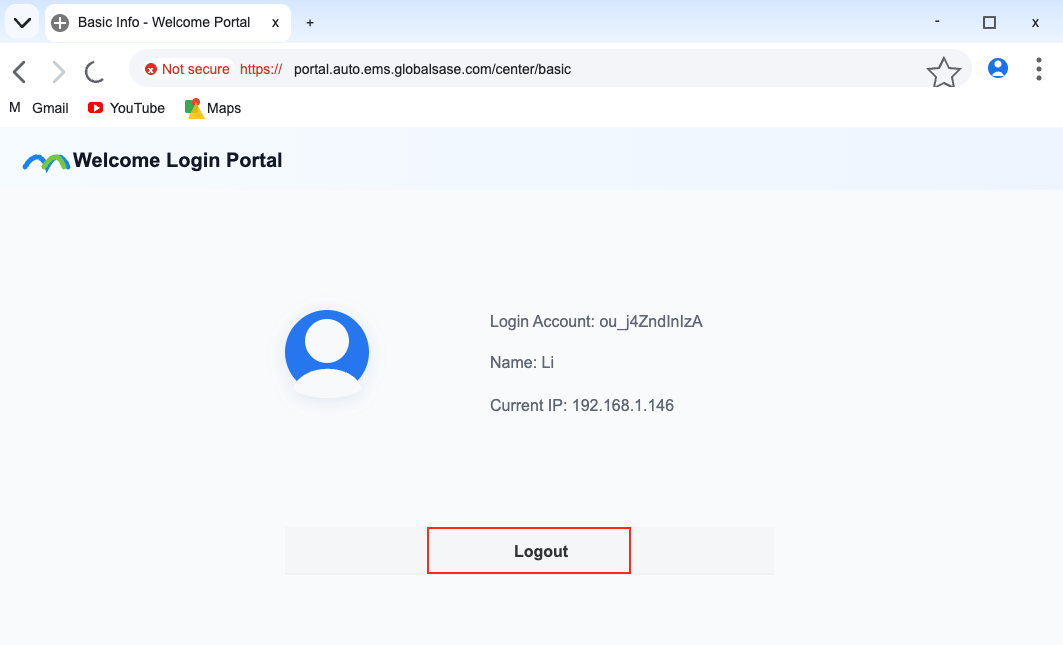Click the Name: Li text
The image size is (1063, 645).
521,363
